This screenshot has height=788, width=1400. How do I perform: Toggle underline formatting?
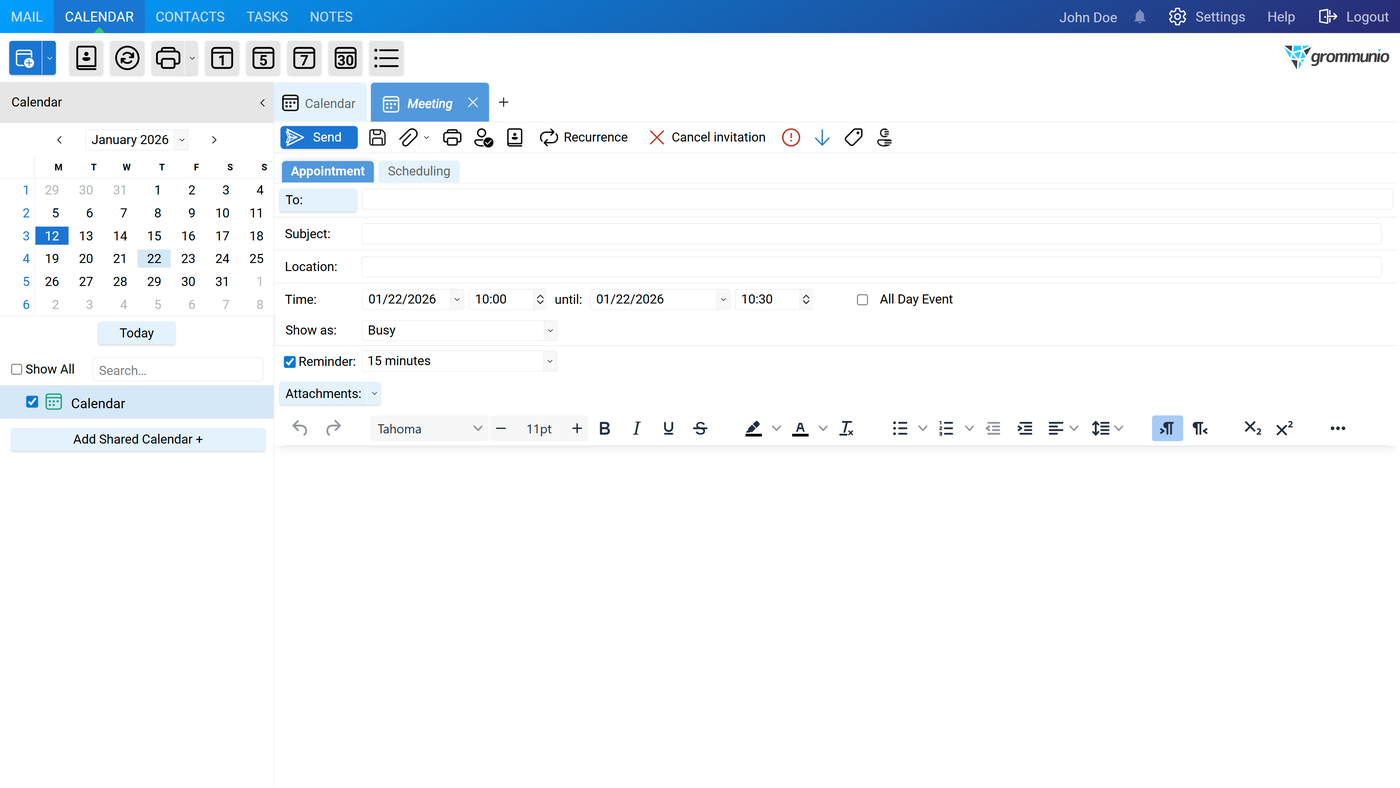click(x=668, y=428)
